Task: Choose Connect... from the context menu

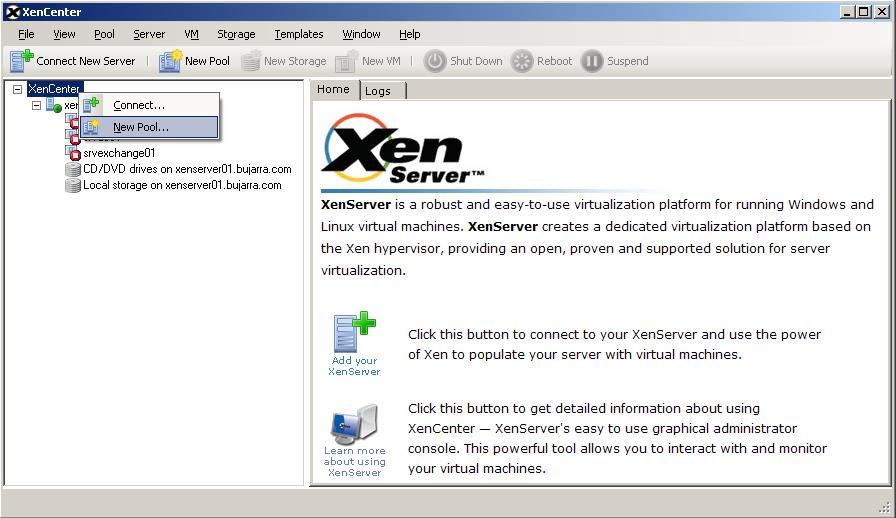Action: [x=149, y=105]
